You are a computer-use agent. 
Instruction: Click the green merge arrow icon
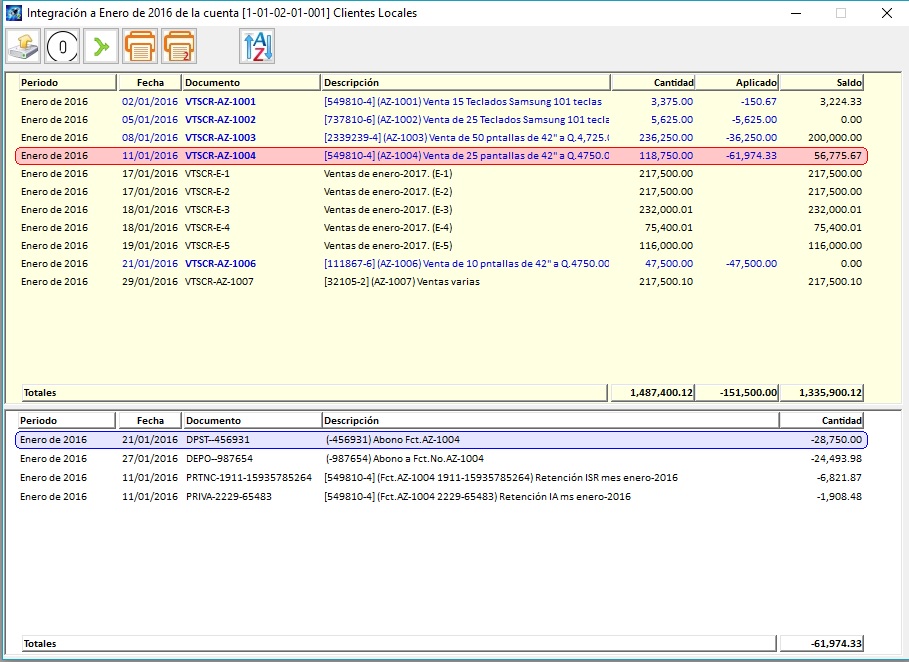[101, 47]
